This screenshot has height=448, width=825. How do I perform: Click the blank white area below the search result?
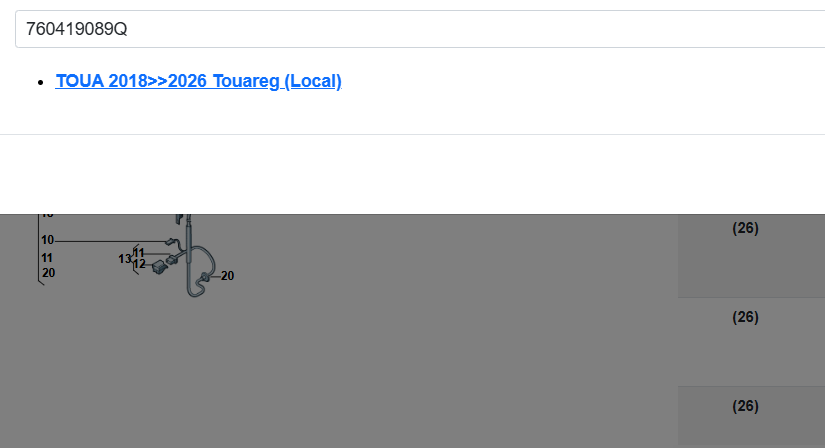(x=412, y=174)
